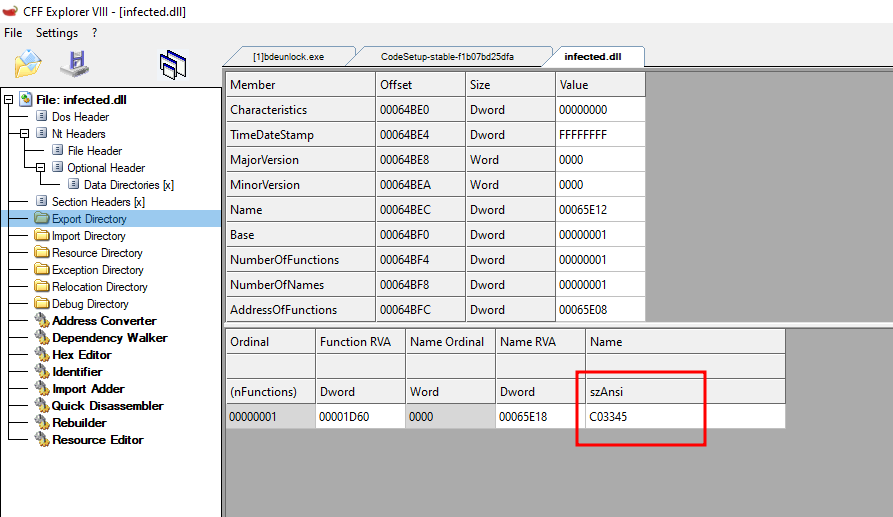893x517 pixels.
Task: Switch to the [1]bdeunlock.exe tab
Action: pos(288,57)
